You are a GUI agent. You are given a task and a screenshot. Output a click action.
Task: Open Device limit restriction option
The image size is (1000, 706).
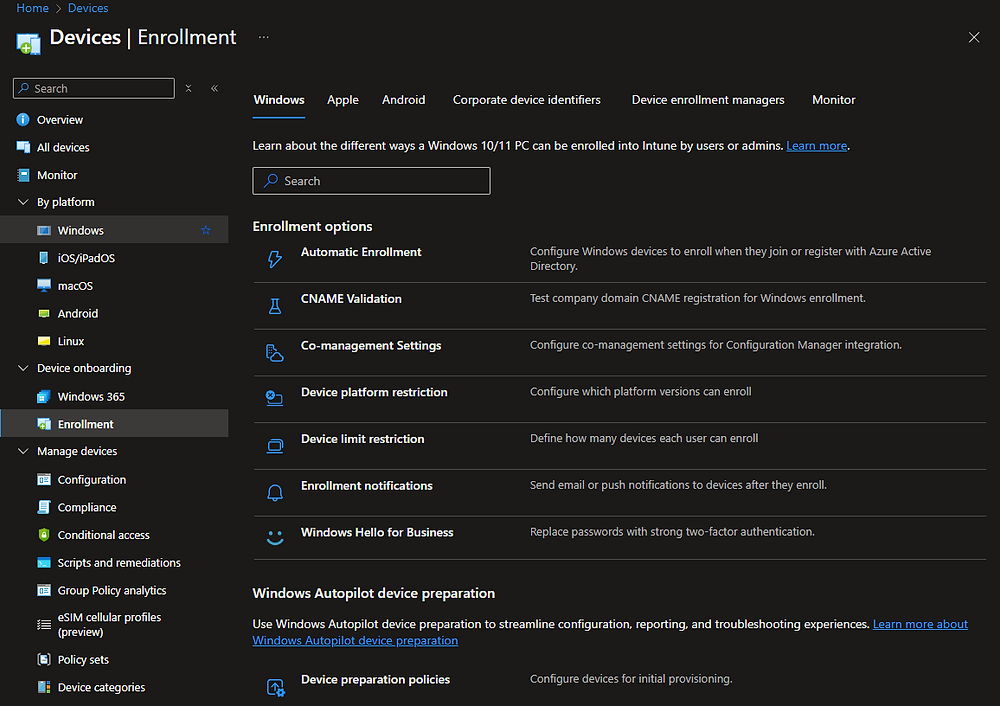362,439
